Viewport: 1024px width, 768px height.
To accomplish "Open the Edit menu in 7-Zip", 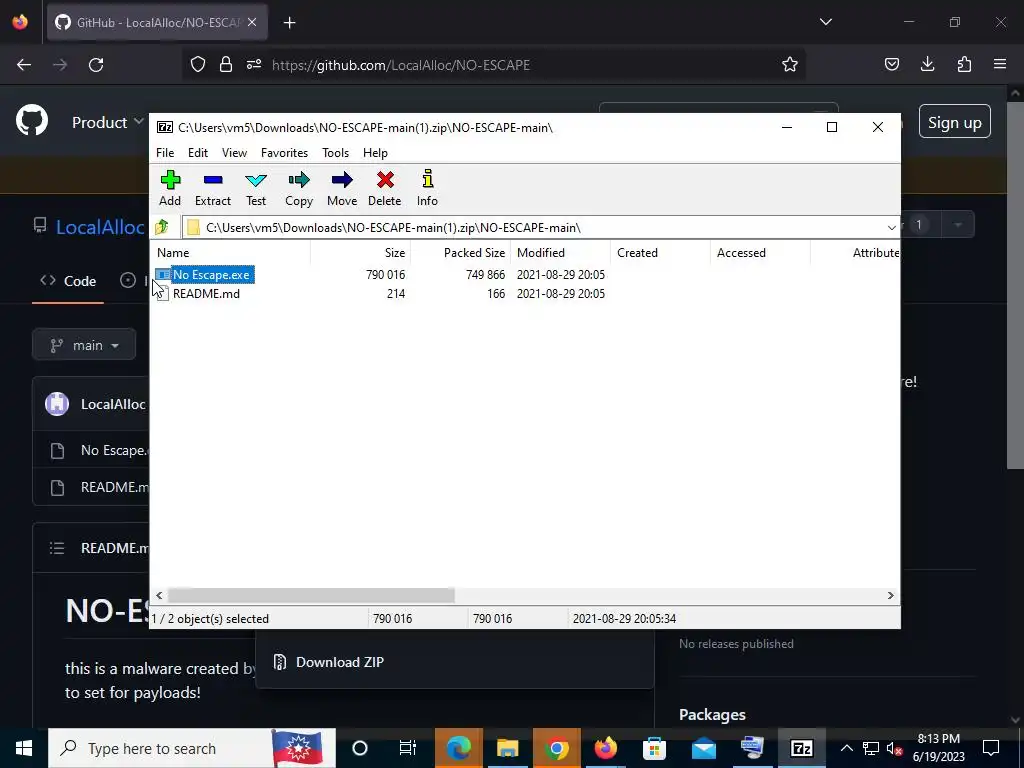I will [x=198, y=153].
